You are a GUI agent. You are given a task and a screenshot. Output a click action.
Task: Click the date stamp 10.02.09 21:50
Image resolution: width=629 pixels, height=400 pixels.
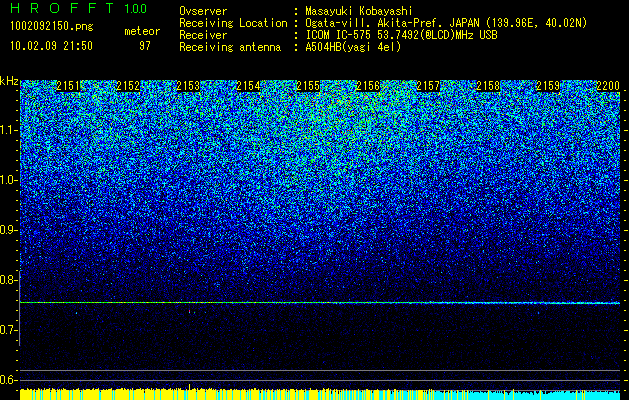click(x=51, y=46)
